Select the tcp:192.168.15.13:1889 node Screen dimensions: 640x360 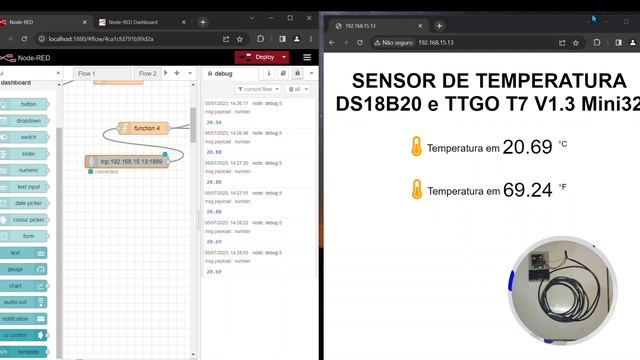(127, 162)
